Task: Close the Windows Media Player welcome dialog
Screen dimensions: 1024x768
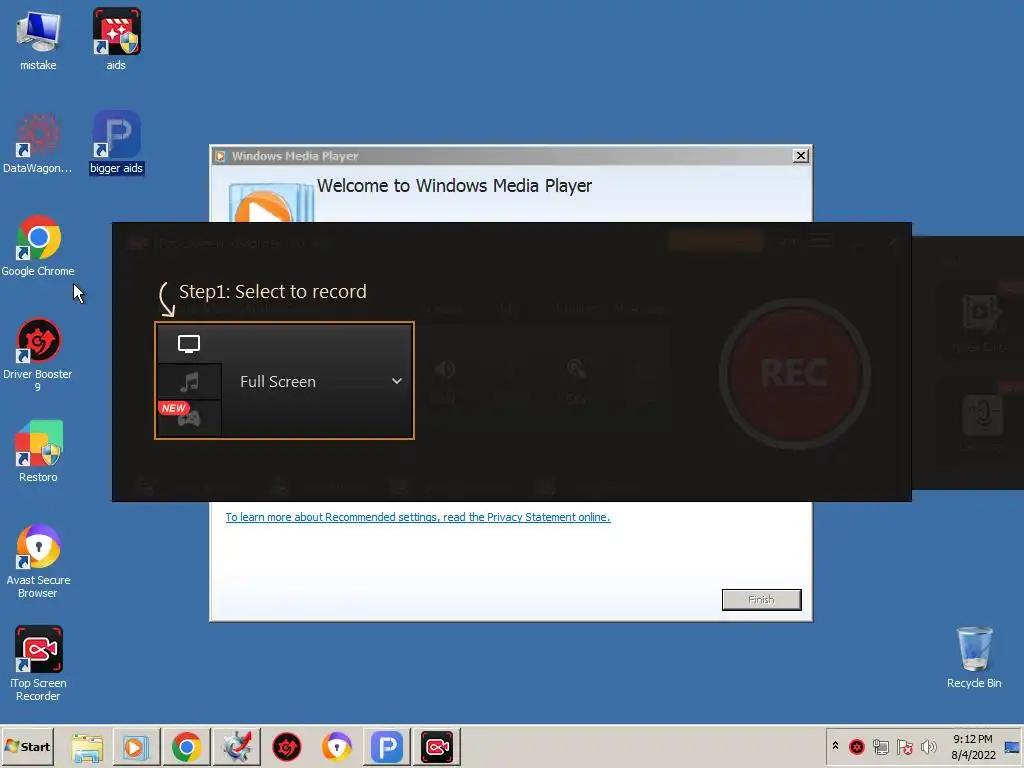Action: click(801, 155)
